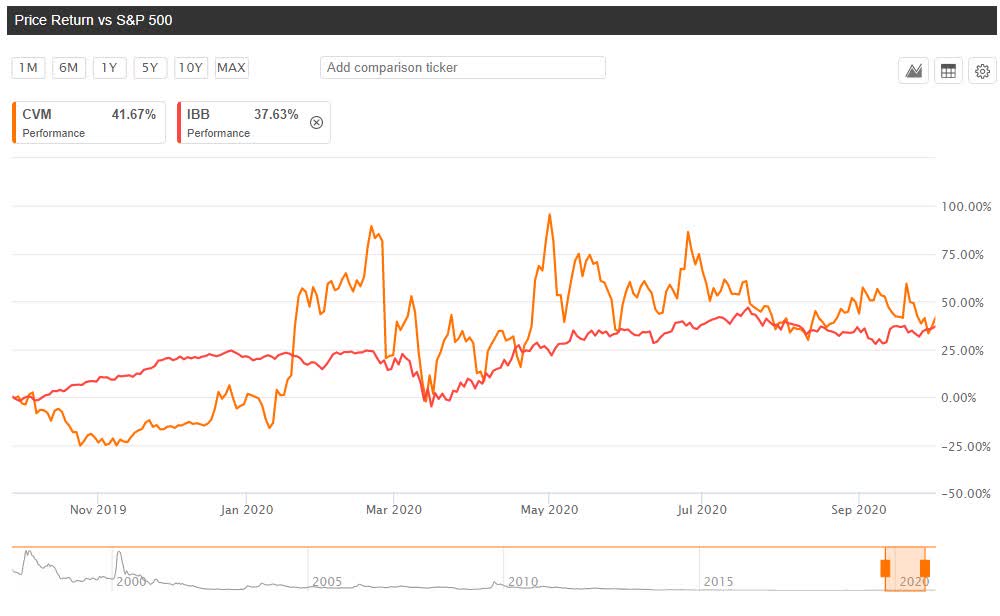
Task: Click the left orange range handle
Action: [x=885, y=569]
